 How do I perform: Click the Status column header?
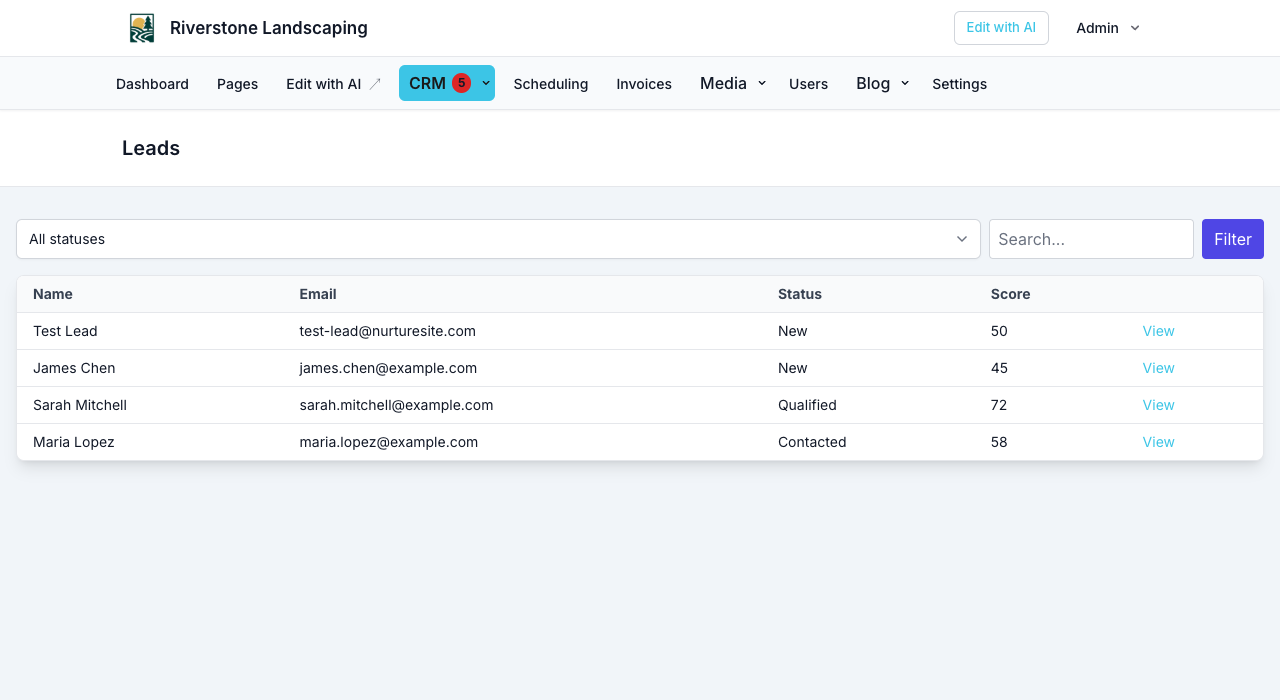[800, 294]
